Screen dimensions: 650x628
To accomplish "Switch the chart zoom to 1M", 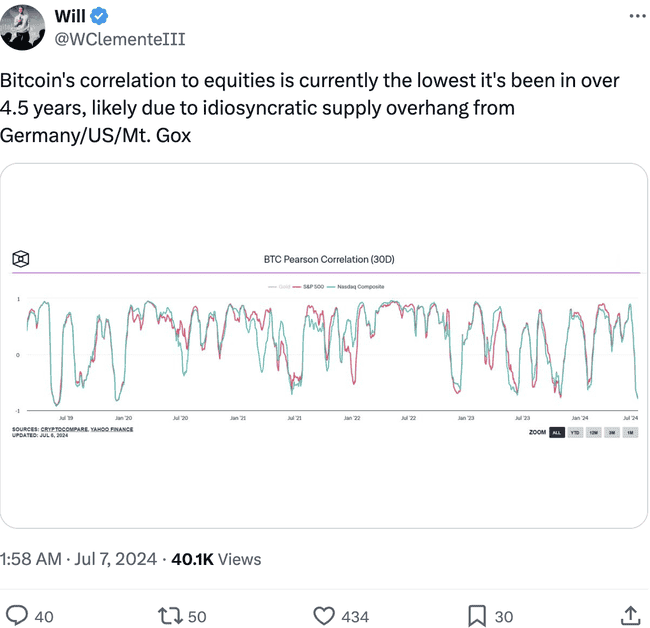I will click(629, 432).
